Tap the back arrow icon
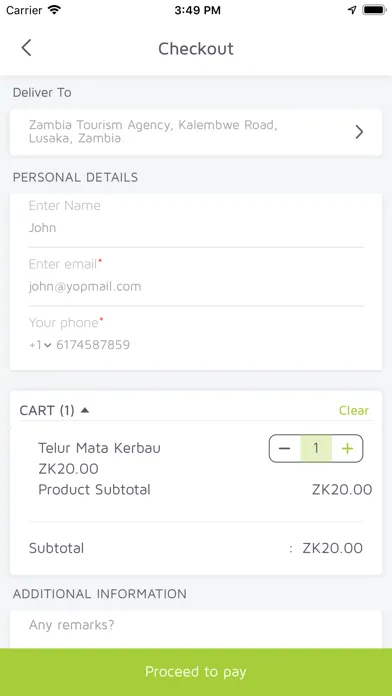This screenshot has width=392, height=696. pos(26,48)
